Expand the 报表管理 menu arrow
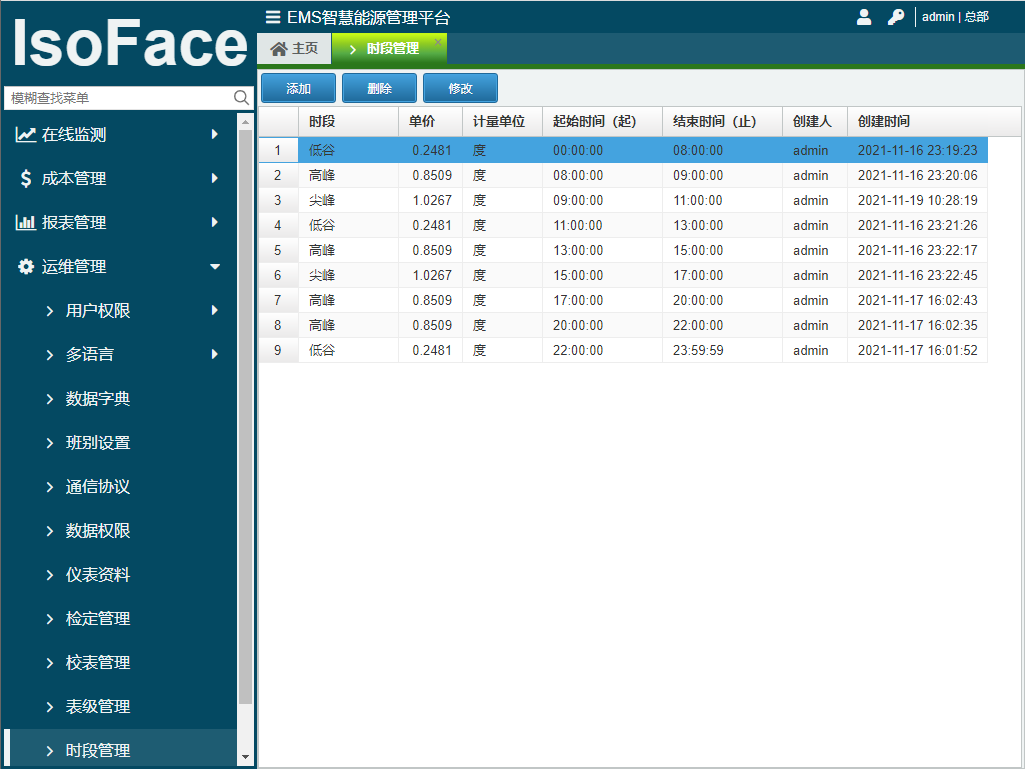The height and width of the screenshot is (769, 1025). pyautogui.click(x=214, y=222)
